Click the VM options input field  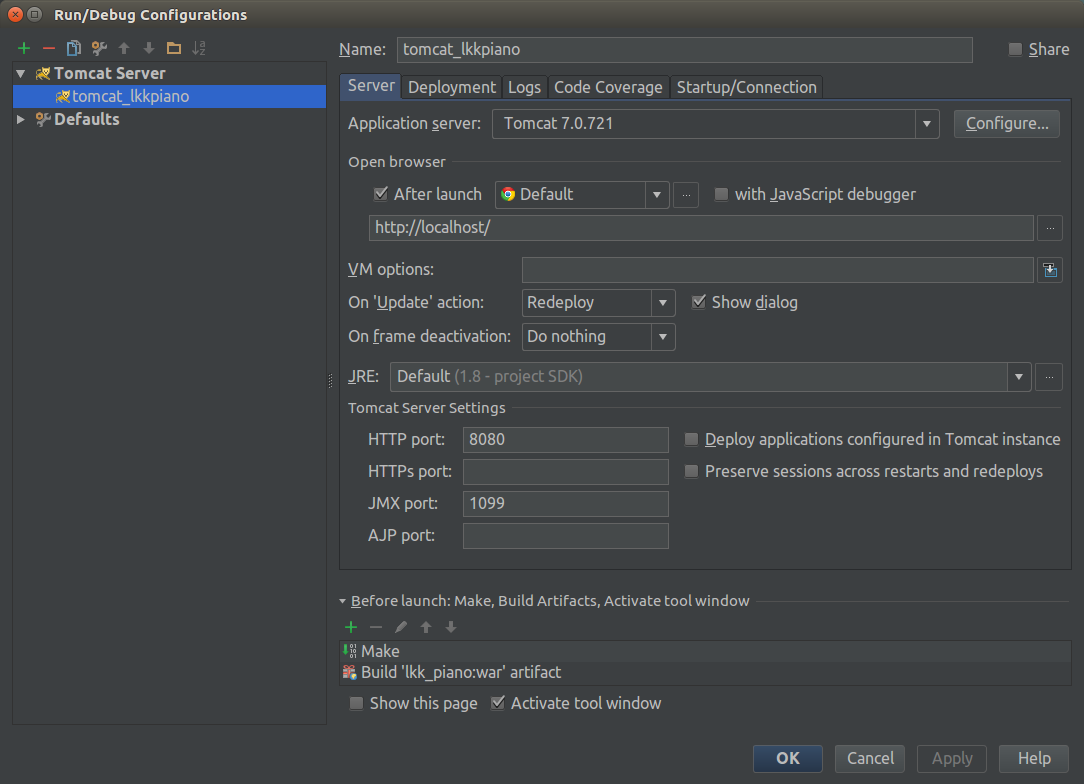click(777, 270)
